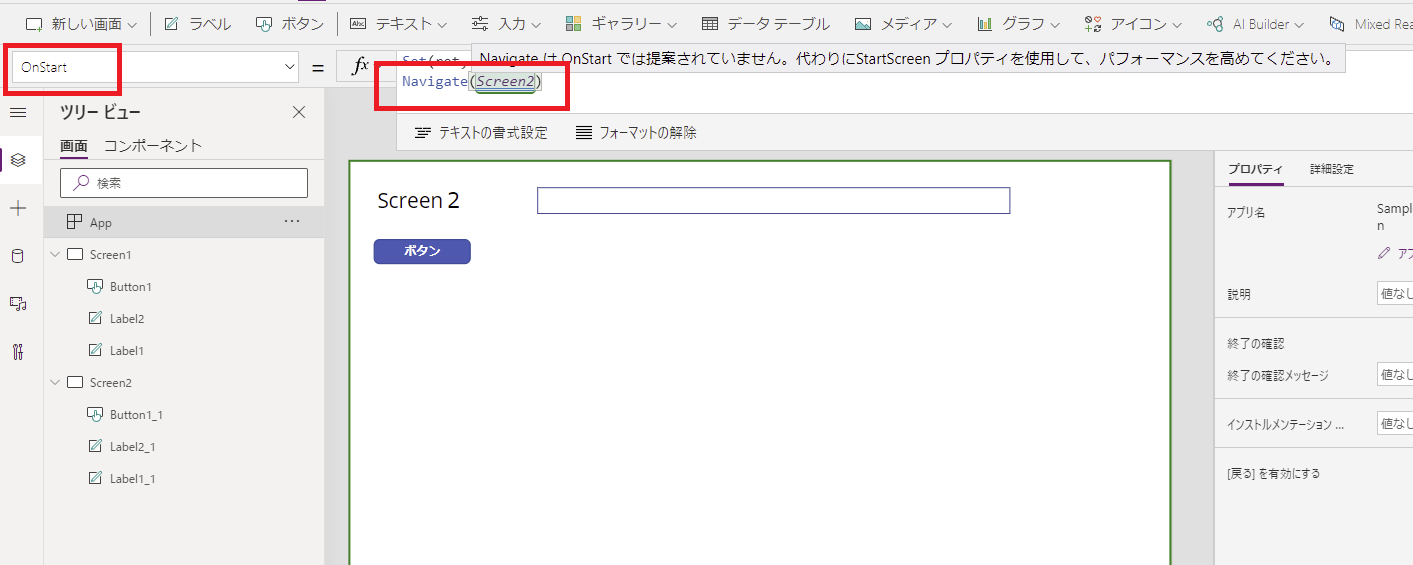1413x565 pixels.
Task: Open the Media icon in left sidebar
Action: (x=17, y=304)
